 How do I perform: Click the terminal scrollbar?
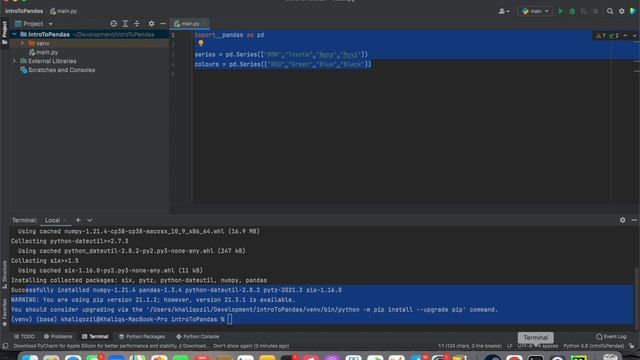tap(636, 298)
